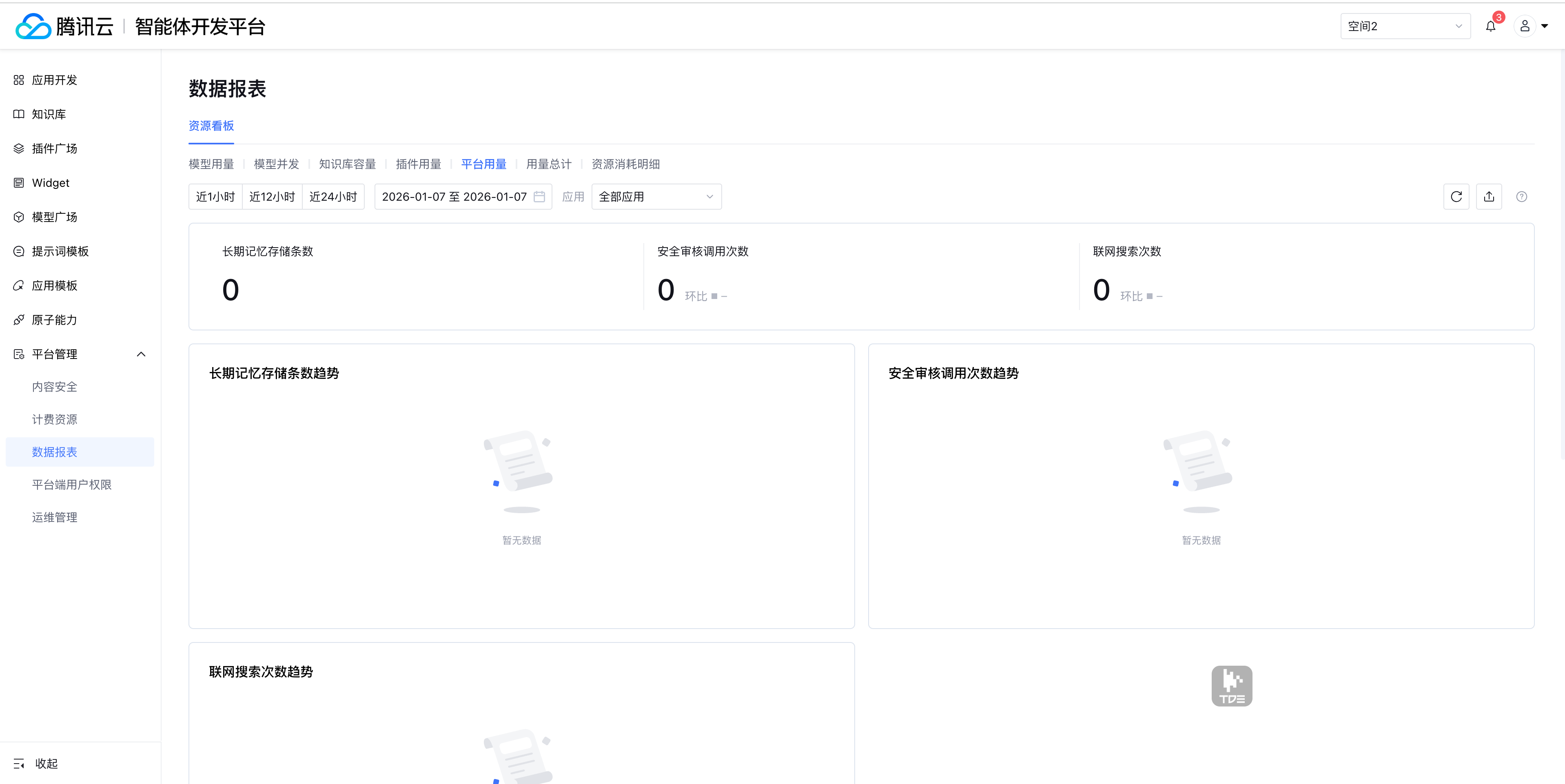Select the 近24小时 time range
Screen dimensions: 1565x784
(x=333, y=197)
